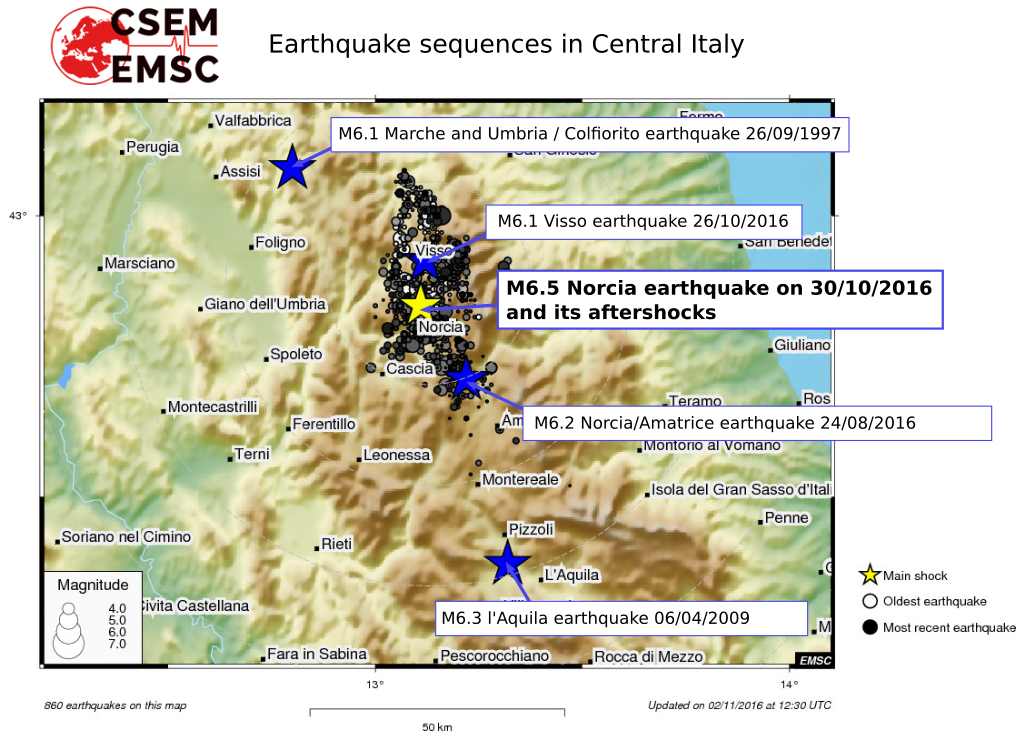
Task: Click the black Most recent earthquake circle
Action: coord(869,627)
